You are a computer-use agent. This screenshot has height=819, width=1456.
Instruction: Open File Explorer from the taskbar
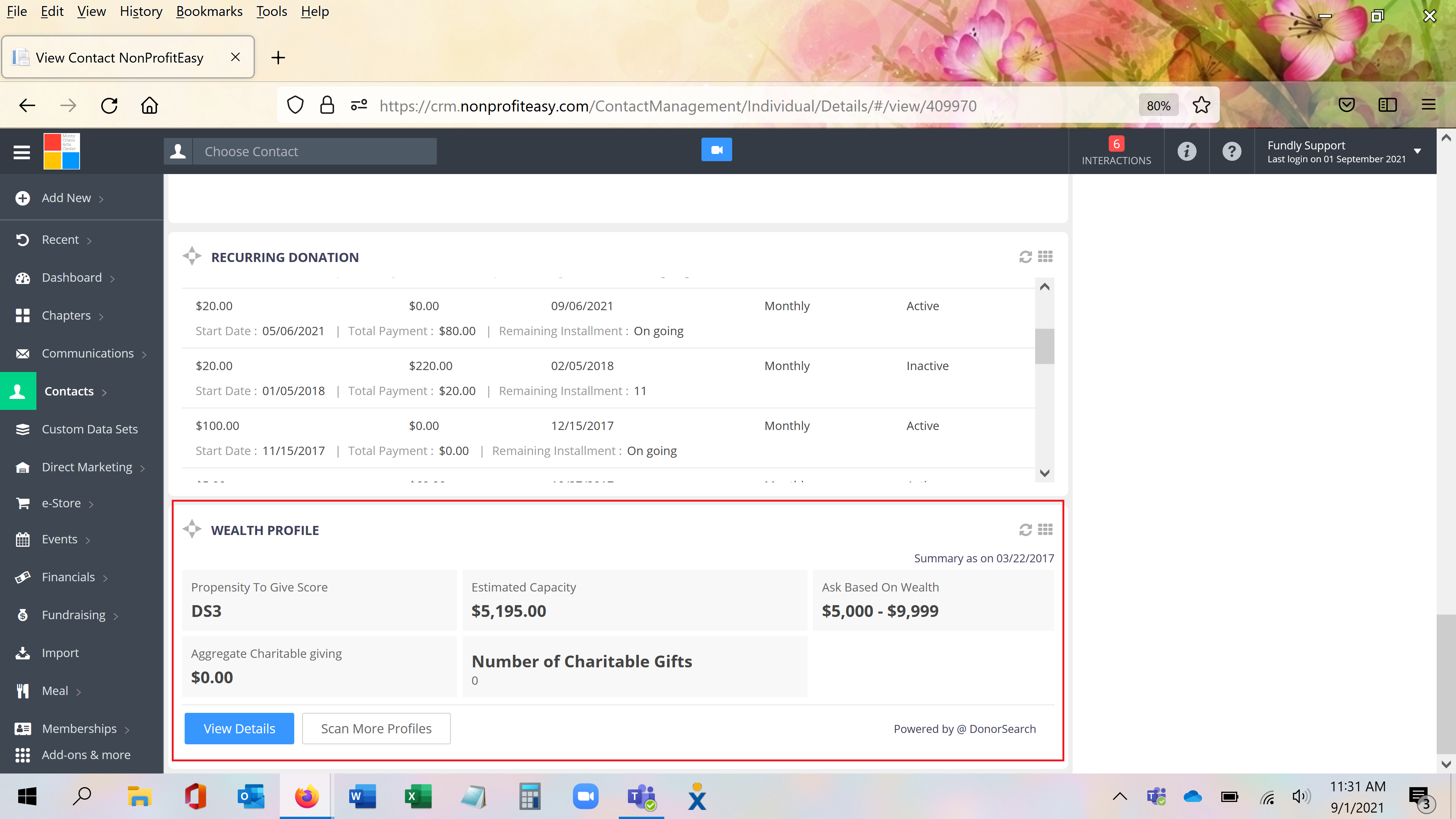click(139, 796)
